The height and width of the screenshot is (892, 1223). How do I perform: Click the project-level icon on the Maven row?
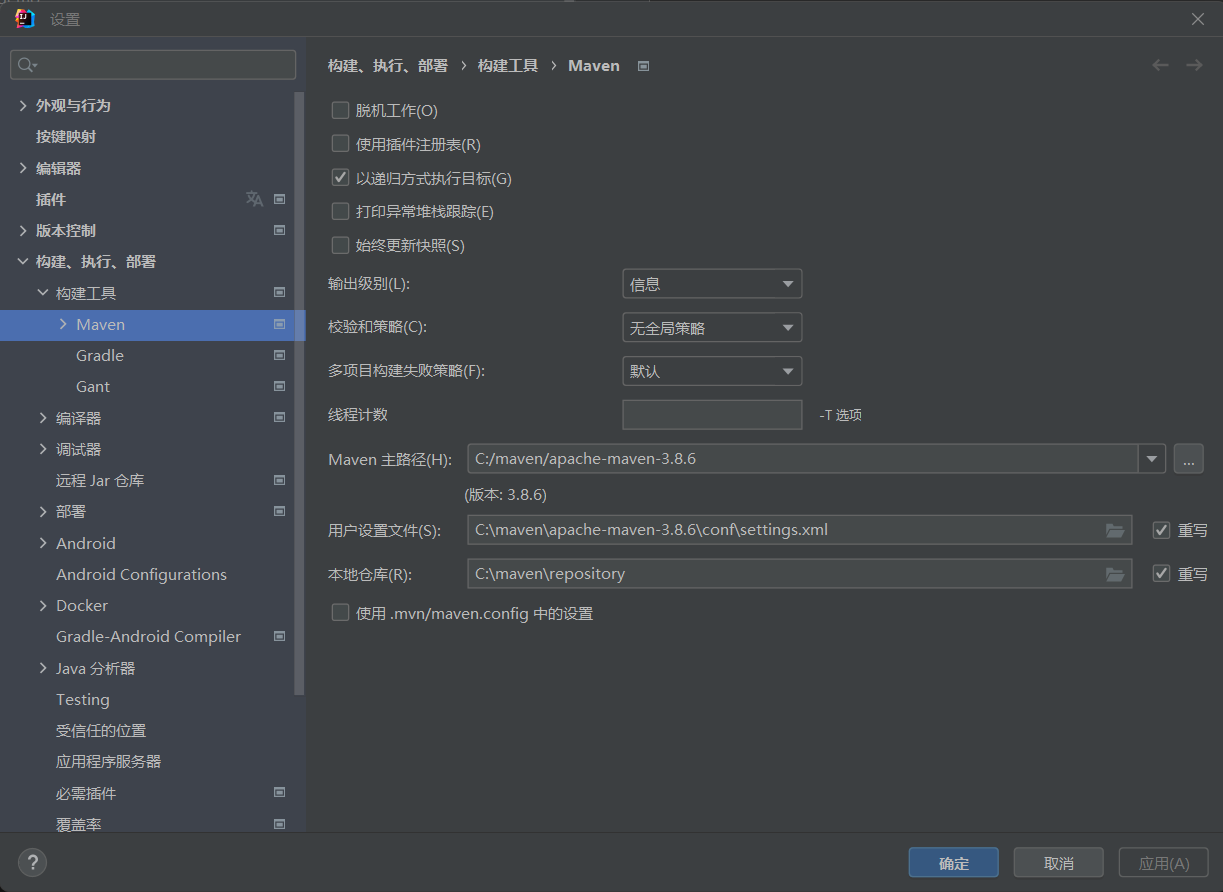280,324
